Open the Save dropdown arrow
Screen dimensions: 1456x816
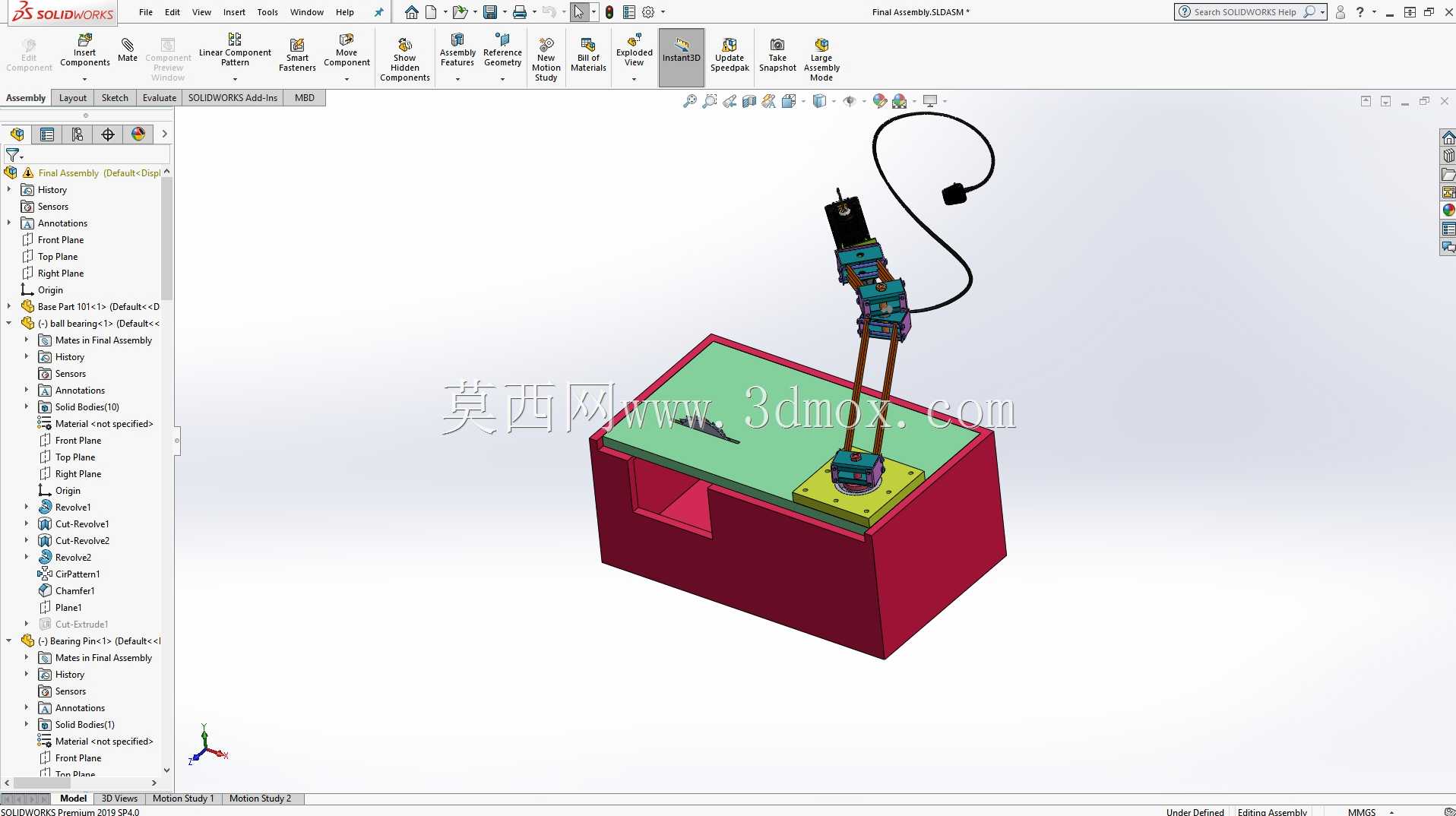tap(505, 12)
